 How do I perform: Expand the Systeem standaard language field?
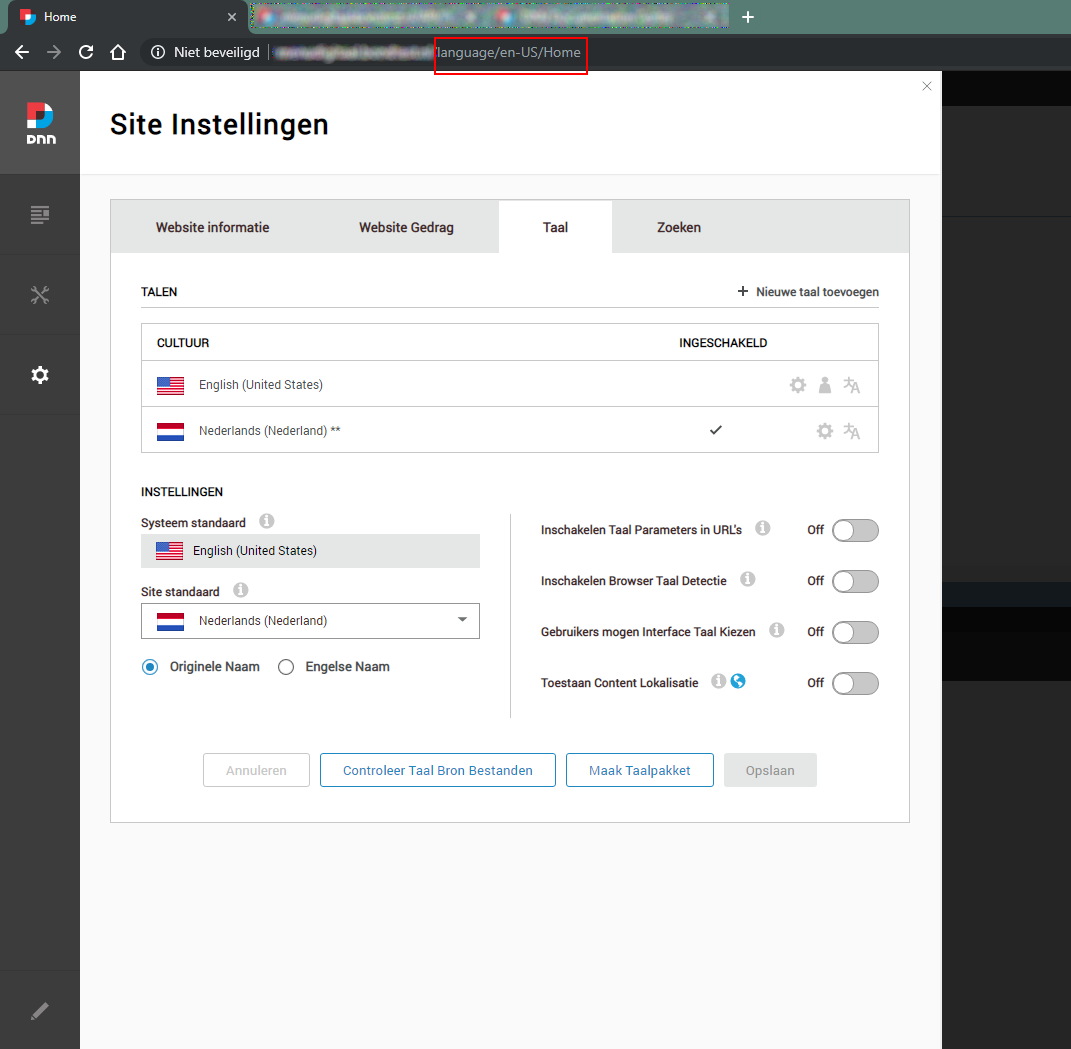[x=310, y=551]
